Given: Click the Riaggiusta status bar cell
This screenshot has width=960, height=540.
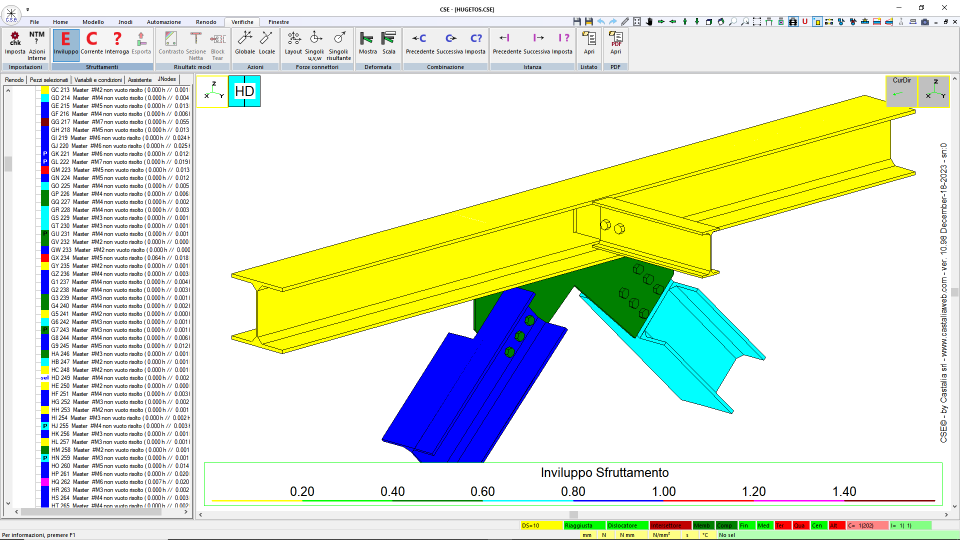Looking at the screenshot, I should point(584,525).
